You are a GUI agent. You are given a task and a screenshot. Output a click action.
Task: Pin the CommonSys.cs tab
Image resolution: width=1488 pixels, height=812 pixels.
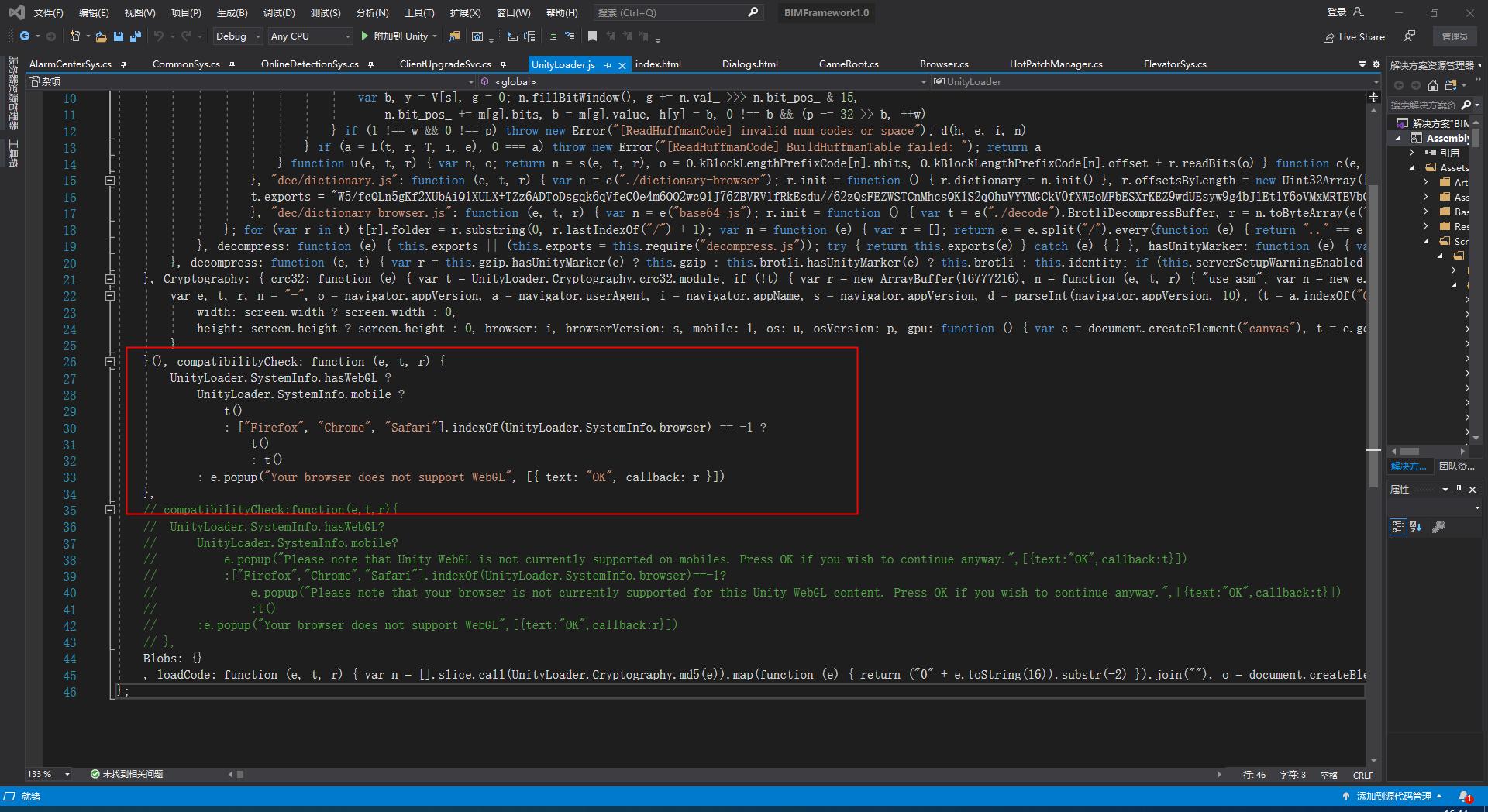[x=232, y=64]
